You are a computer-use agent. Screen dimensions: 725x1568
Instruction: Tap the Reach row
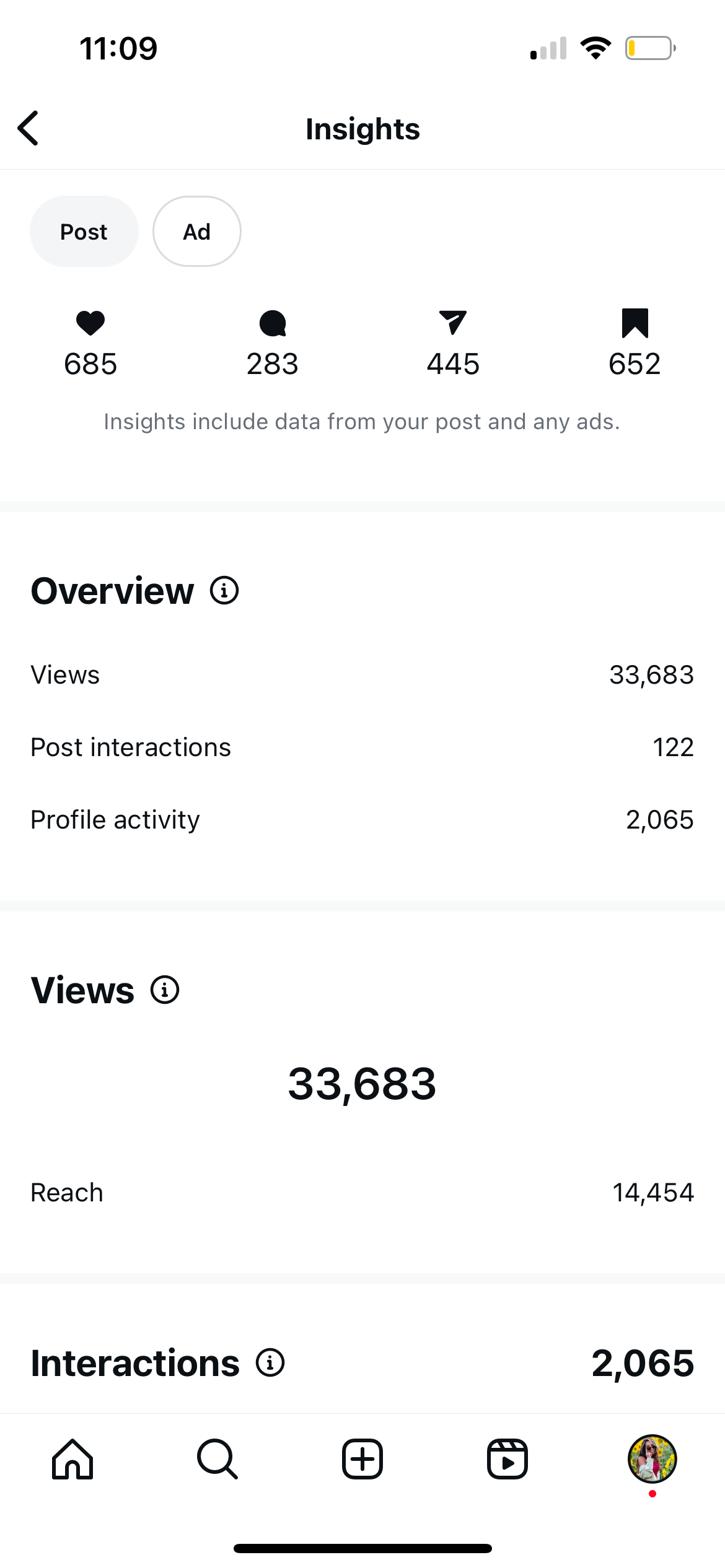362,1193
